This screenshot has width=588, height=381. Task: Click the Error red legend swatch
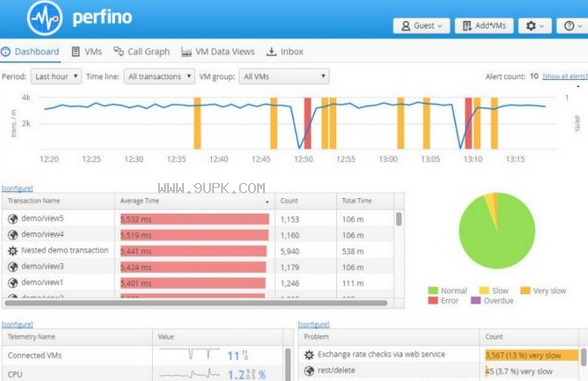pyautogui.click(x=433, y=300)
